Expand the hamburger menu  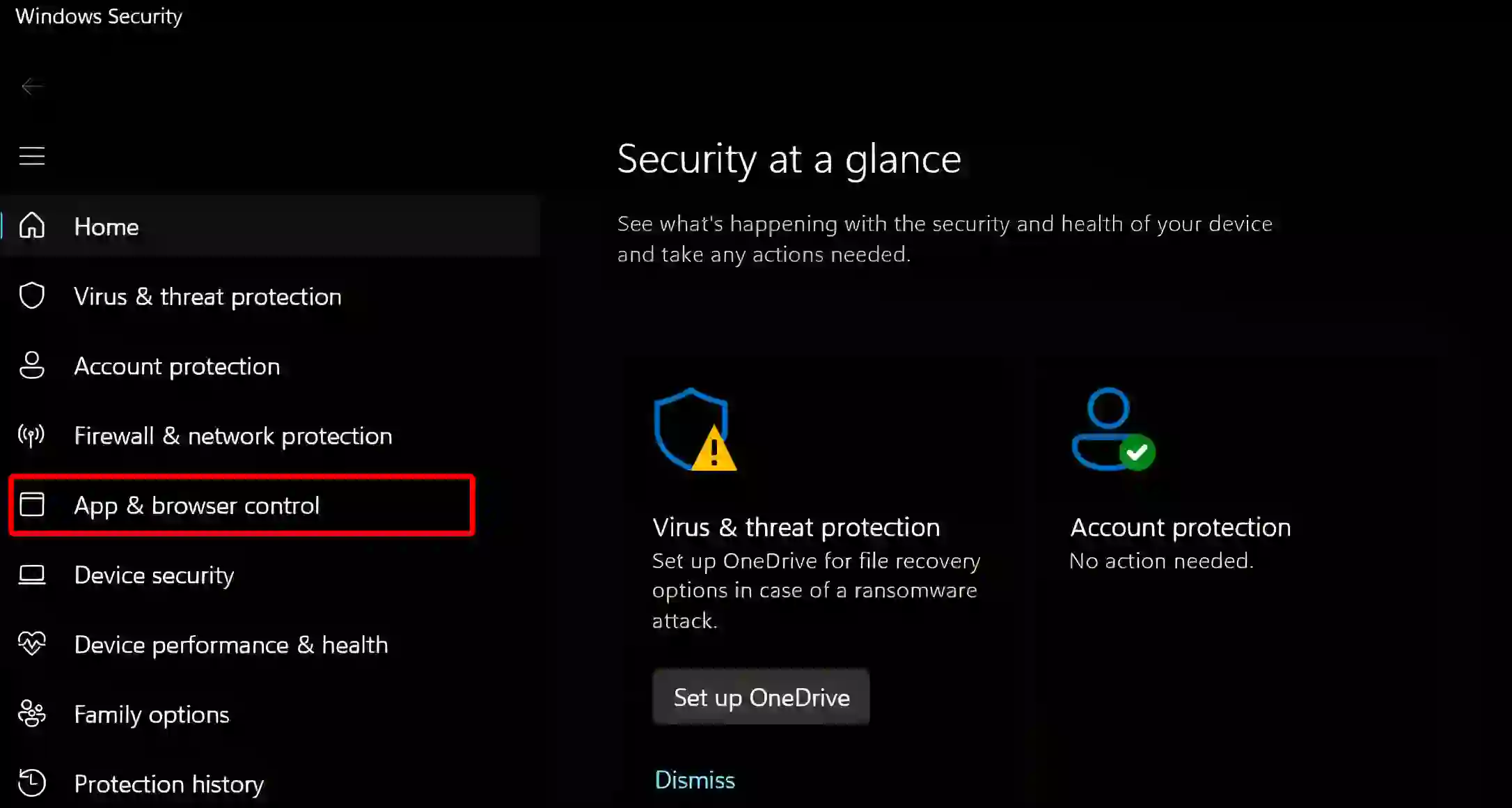[x=32, y=156]
